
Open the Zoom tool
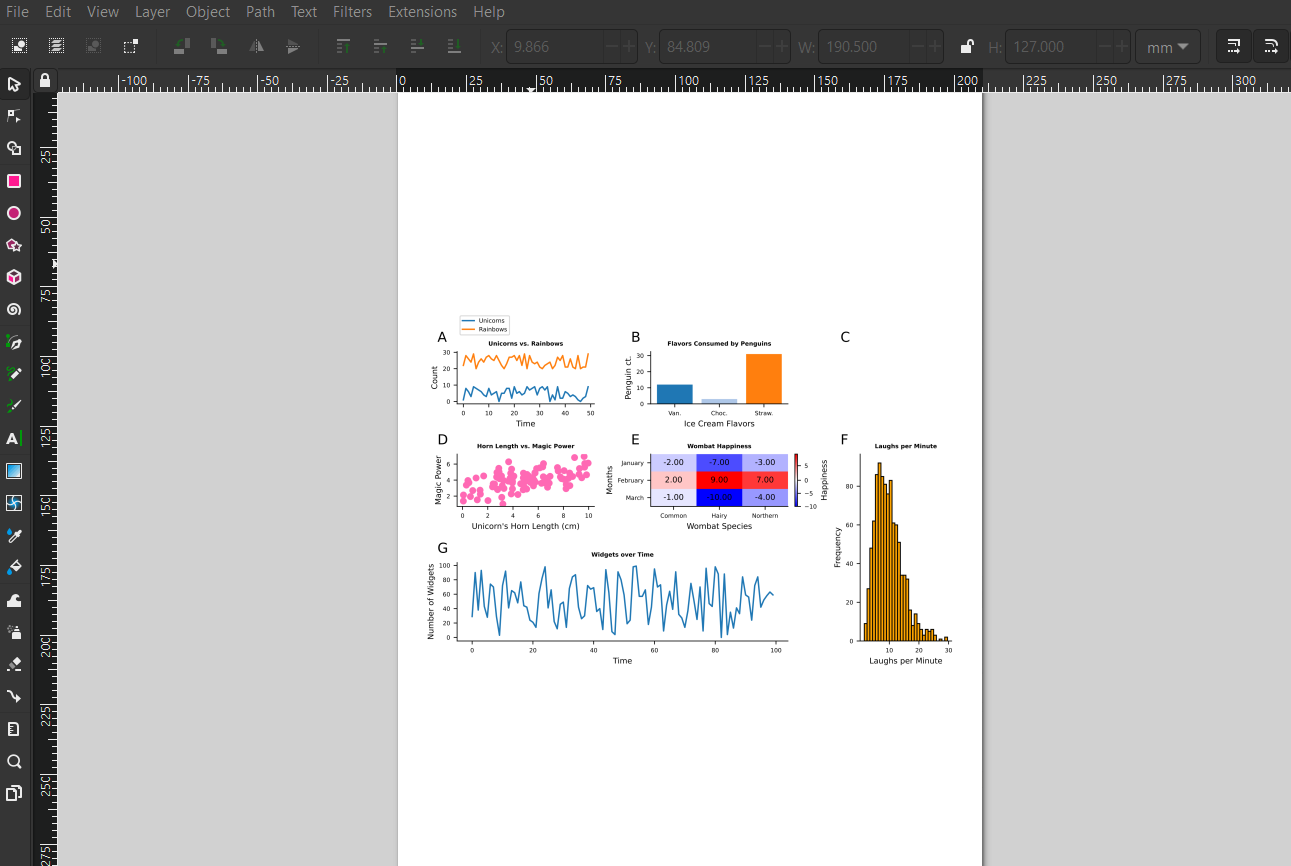click(14, 761)
